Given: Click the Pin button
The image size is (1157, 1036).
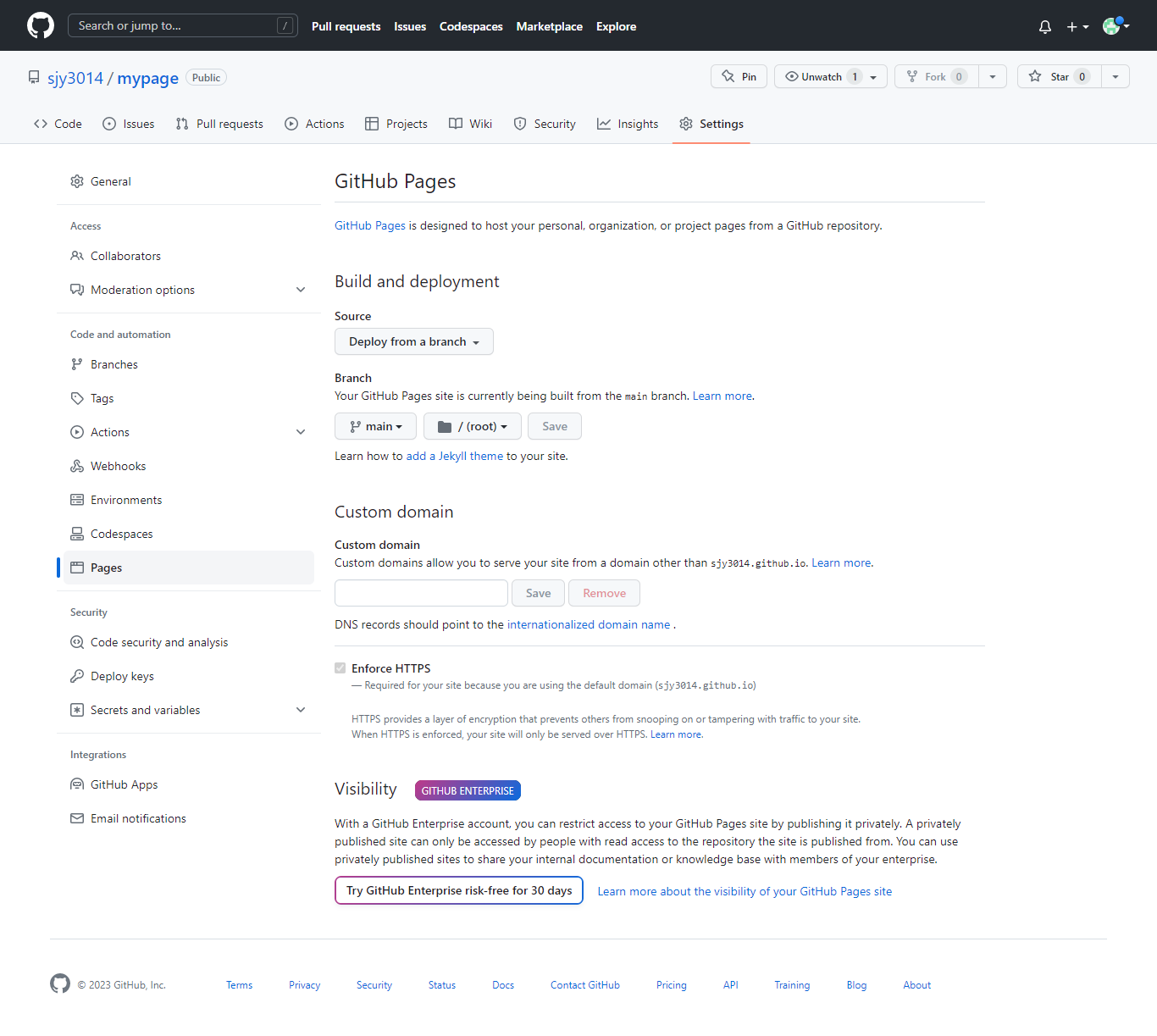Looking at the screenshot, I should coord(739,76).
